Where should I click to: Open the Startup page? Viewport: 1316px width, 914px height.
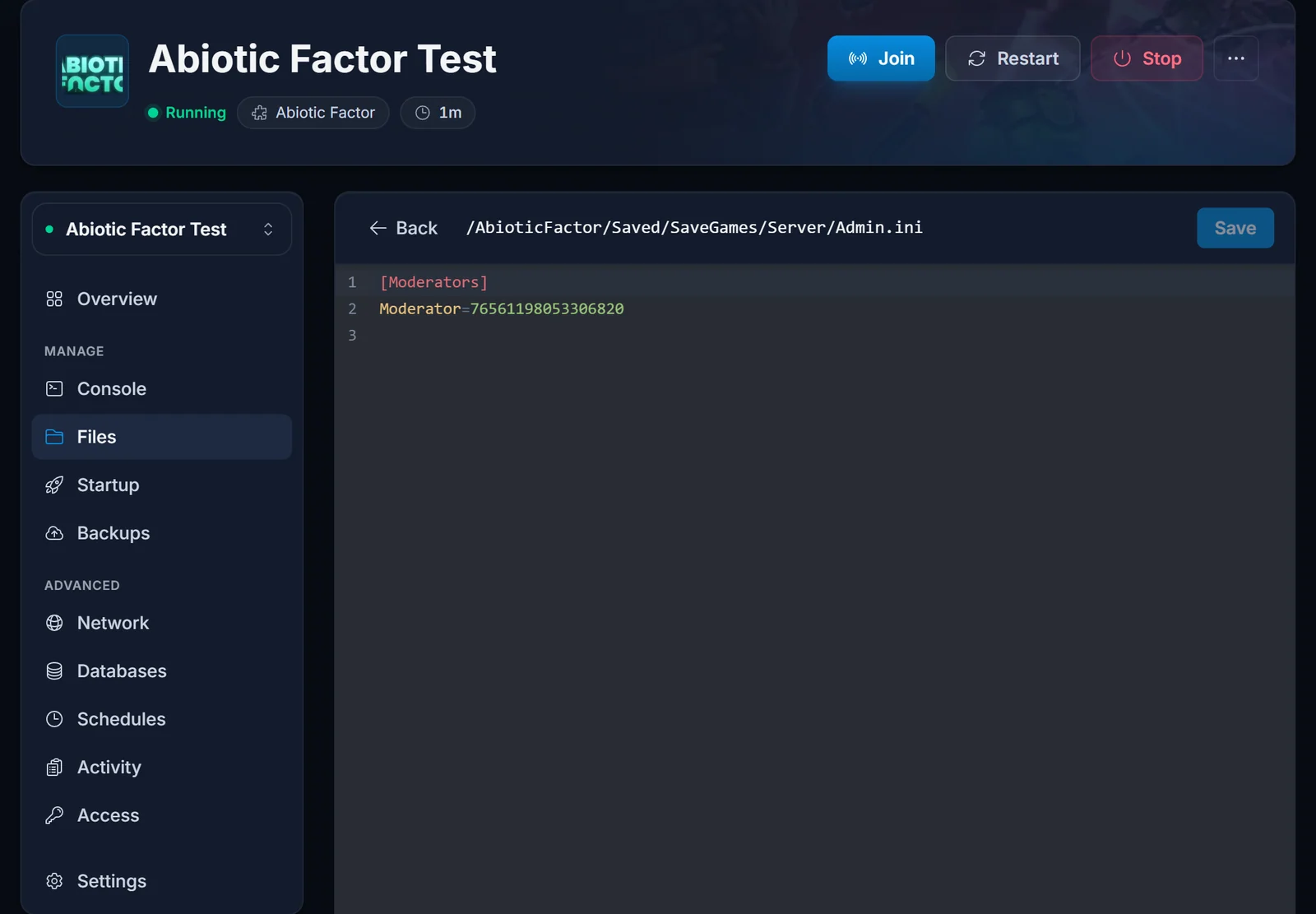[x=162, y=485]
